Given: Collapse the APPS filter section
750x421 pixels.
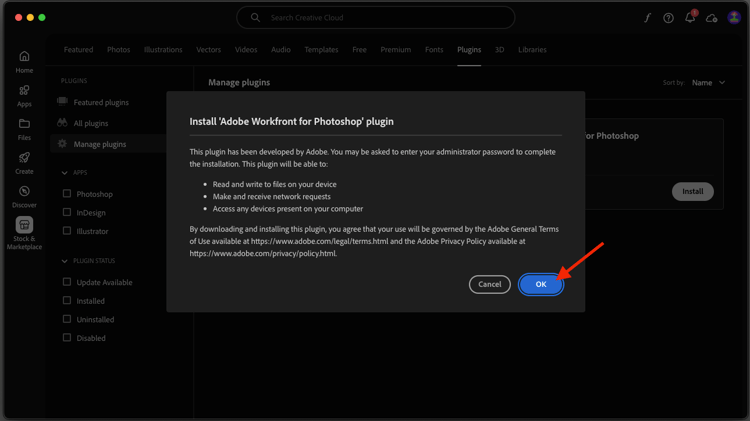Looking at the screenshot, I should pos(65,173).
